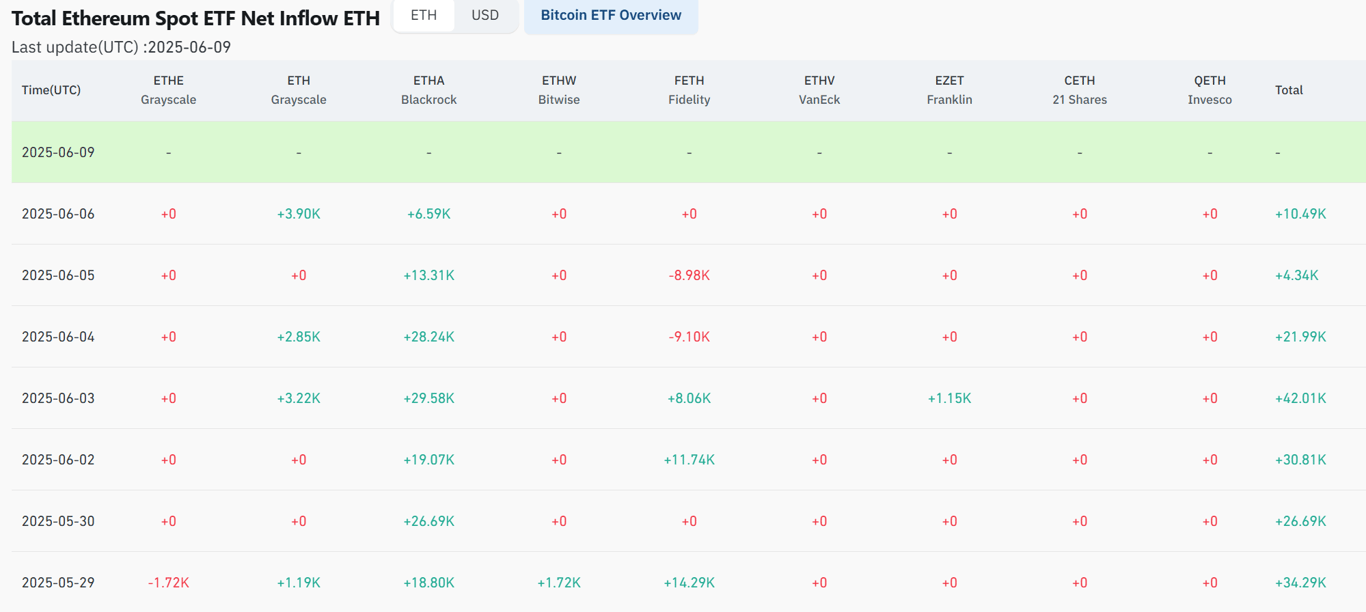Sort by the Total column
The image size is (1366, 612).
(x=1289, y=90)
